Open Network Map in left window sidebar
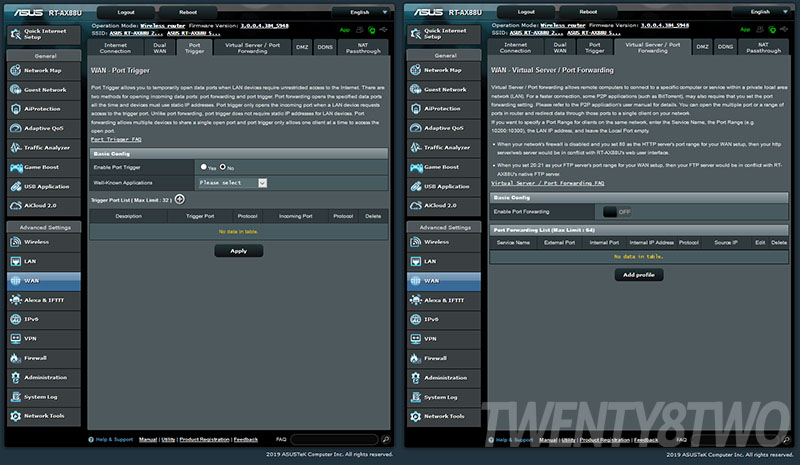The image size is (800, 465). [x=44, y=70]
